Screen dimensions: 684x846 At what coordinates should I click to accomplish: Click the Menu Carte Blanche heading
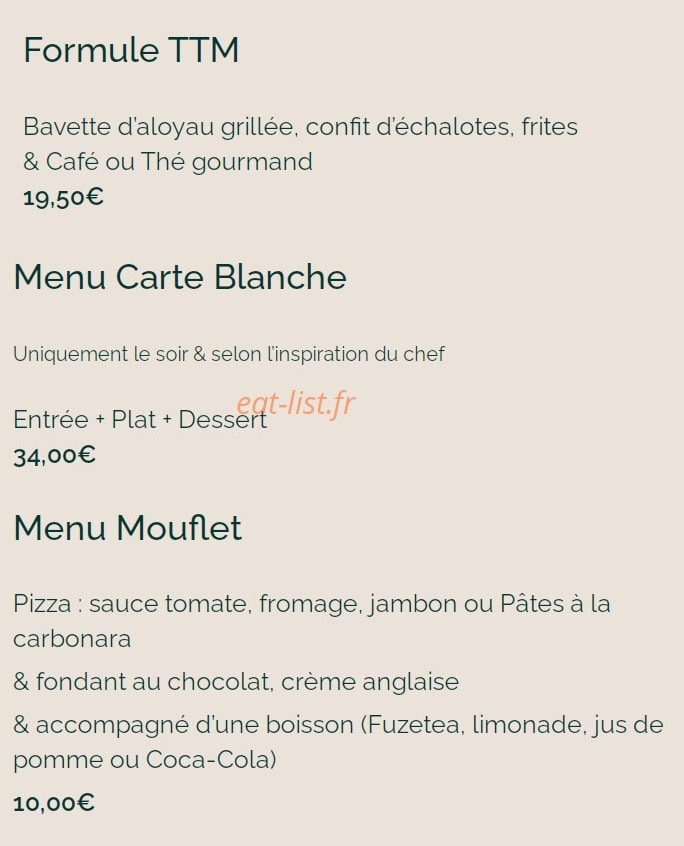tap(180, 277)
